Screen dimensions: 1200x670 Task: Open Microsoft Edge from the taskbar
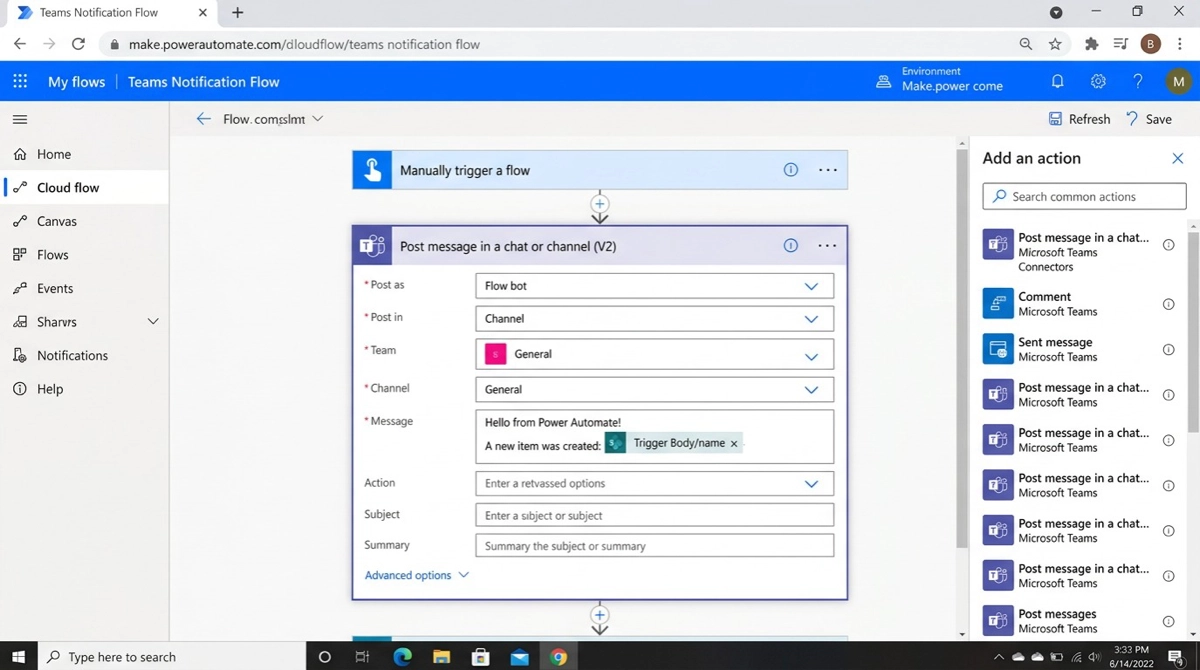(x=402, y=657)
